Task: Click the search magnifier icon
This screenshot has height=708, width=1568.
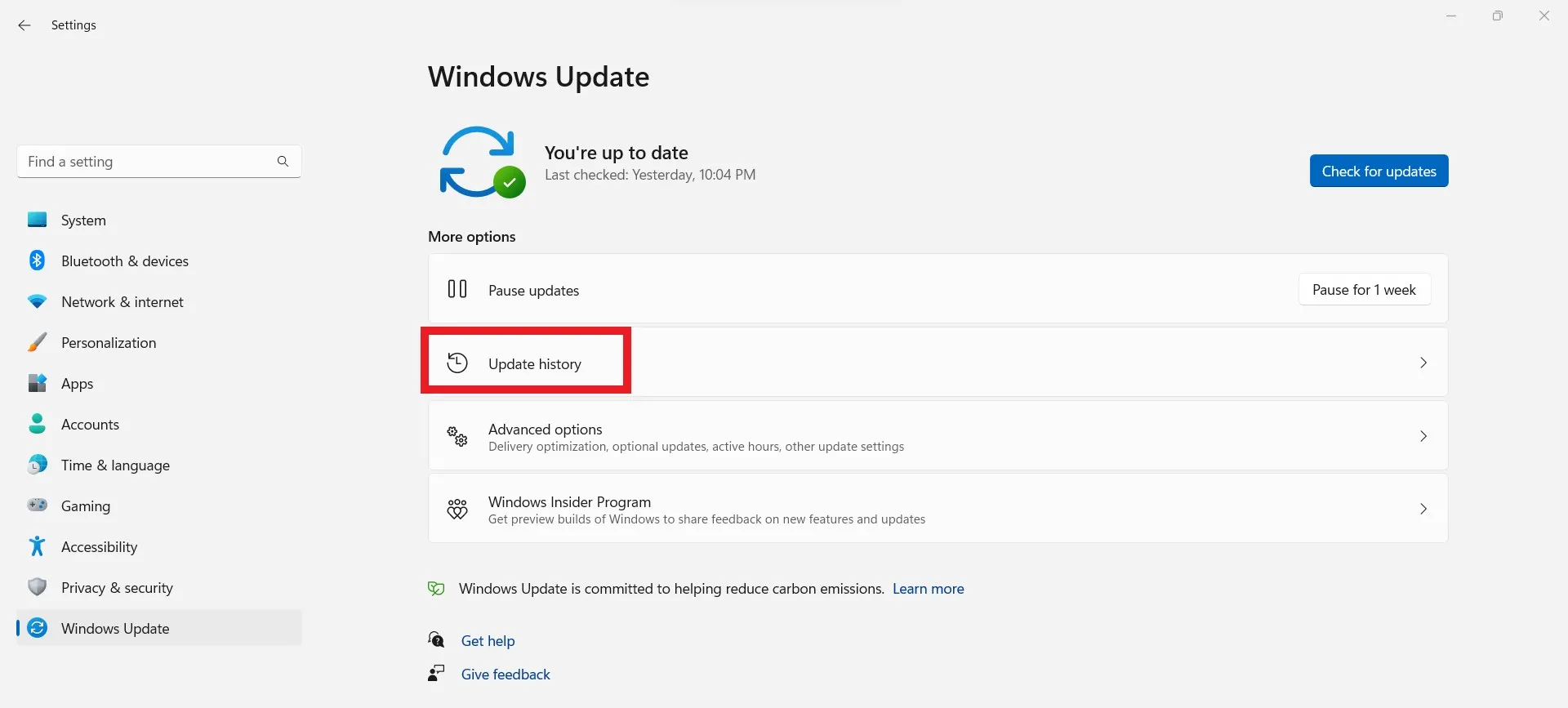Action: click(x=283, y=162)
